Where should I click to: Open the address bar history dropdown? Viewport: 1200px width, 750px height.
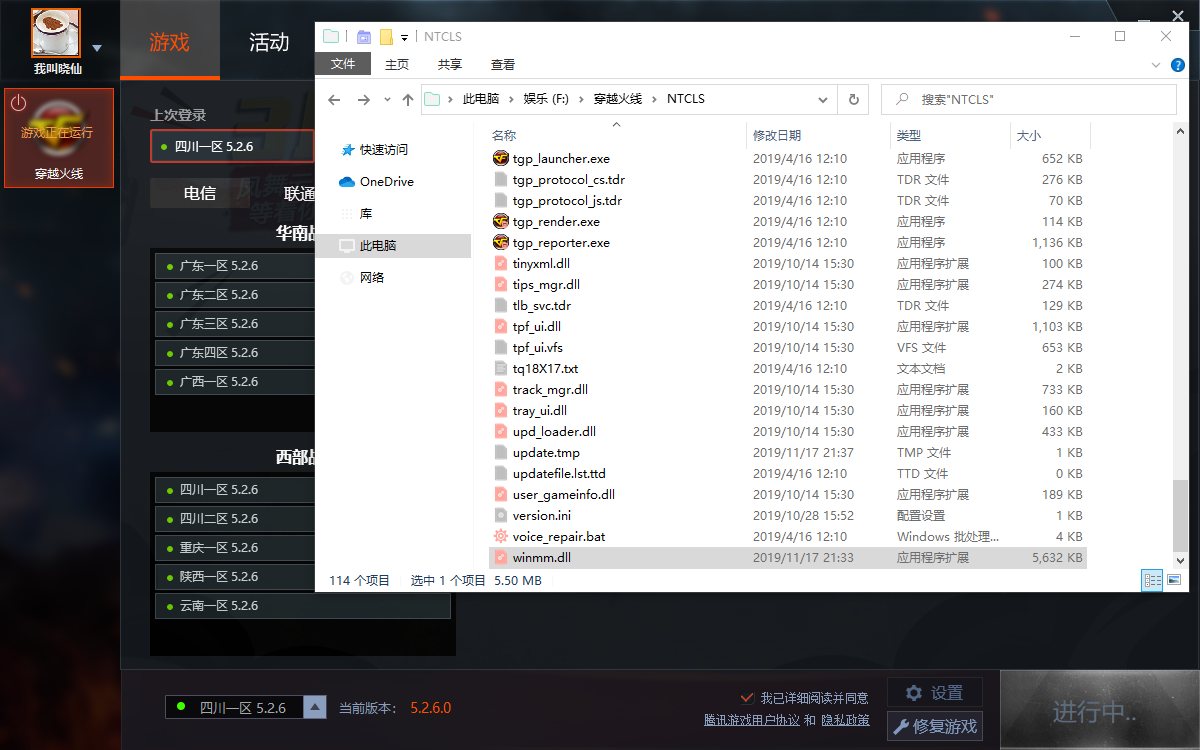[x=823, y=99]
